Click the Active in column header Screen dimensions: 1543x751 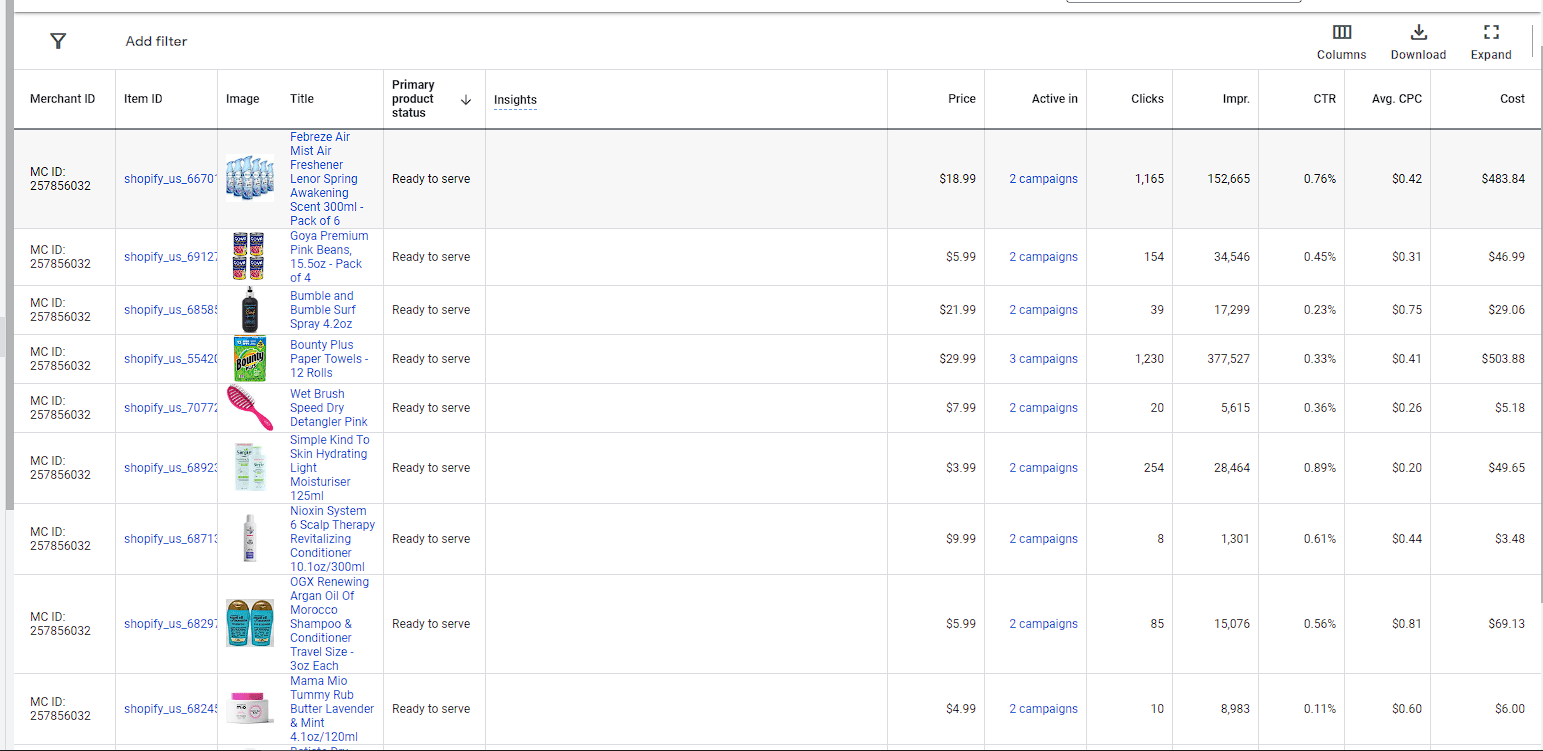click(x=1055, y=99)
